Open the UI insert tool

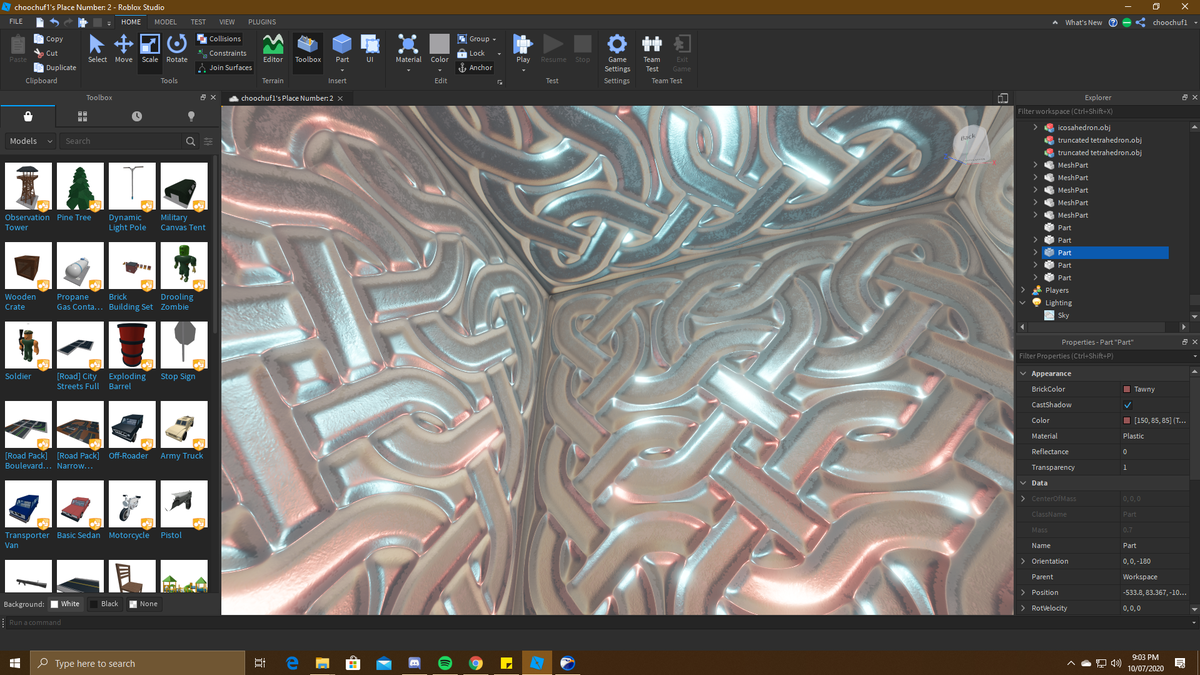coord(370,48)
